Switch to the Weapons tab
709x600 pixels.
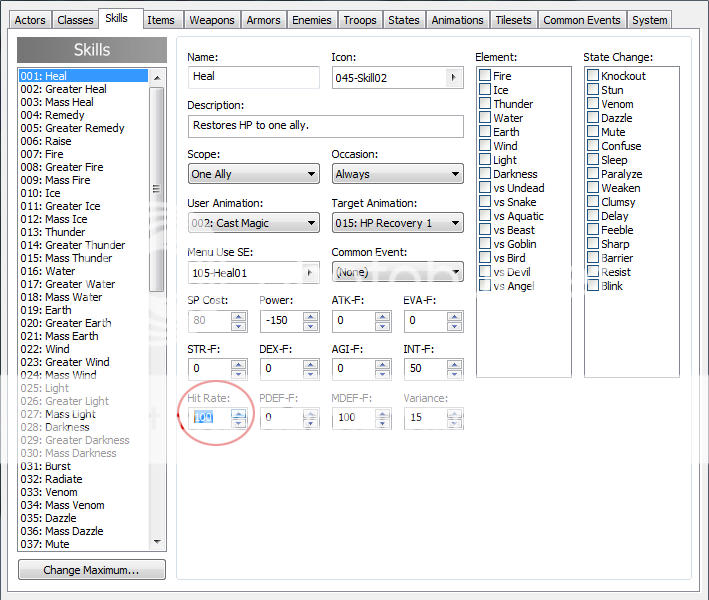[x=212, y=20]
